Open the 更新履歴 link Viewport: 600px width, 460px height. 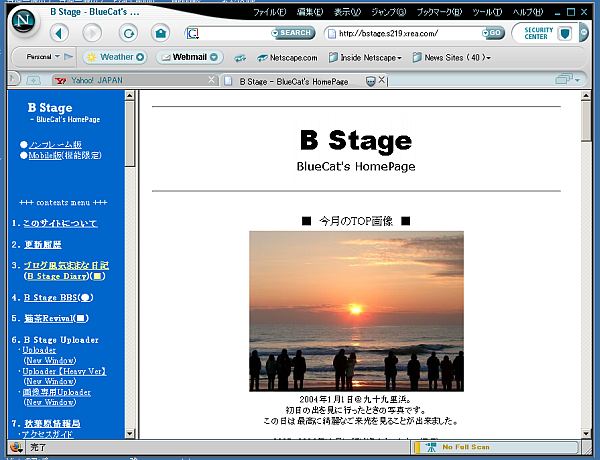point(43,245)
